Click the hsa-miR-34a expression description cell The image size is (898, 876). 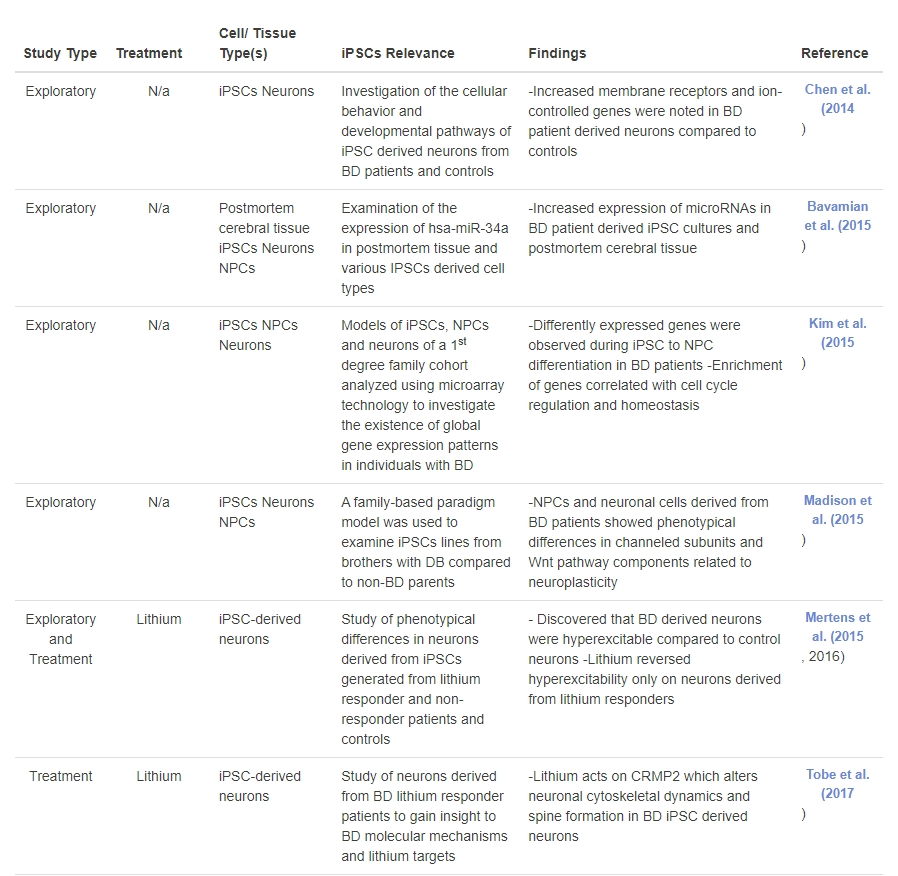tap(426, 248)
